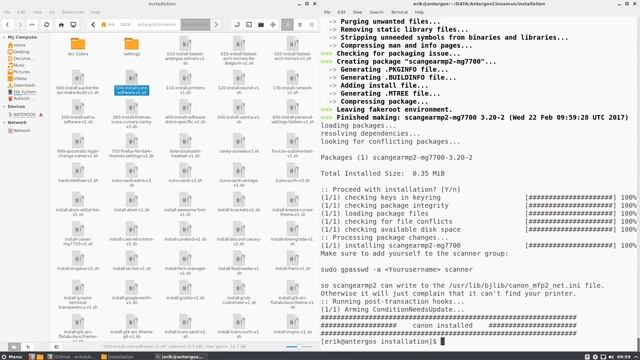The image size is (640, 360).
Task: Open Computer location from the toolbar
Action: [73, 24]
